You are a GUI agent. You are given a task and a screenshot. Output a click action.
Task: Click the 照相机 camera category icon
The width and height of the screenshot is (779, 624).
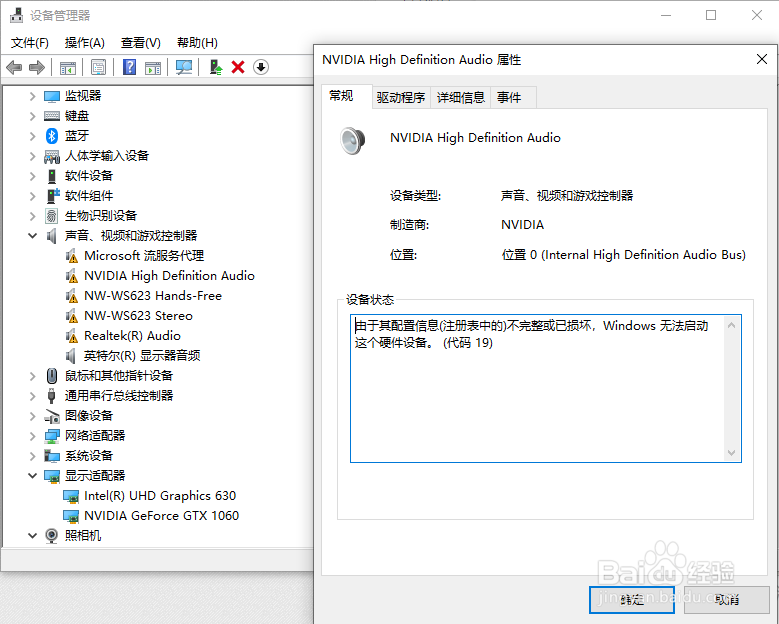pyautogui.click(x=52, y=536)
